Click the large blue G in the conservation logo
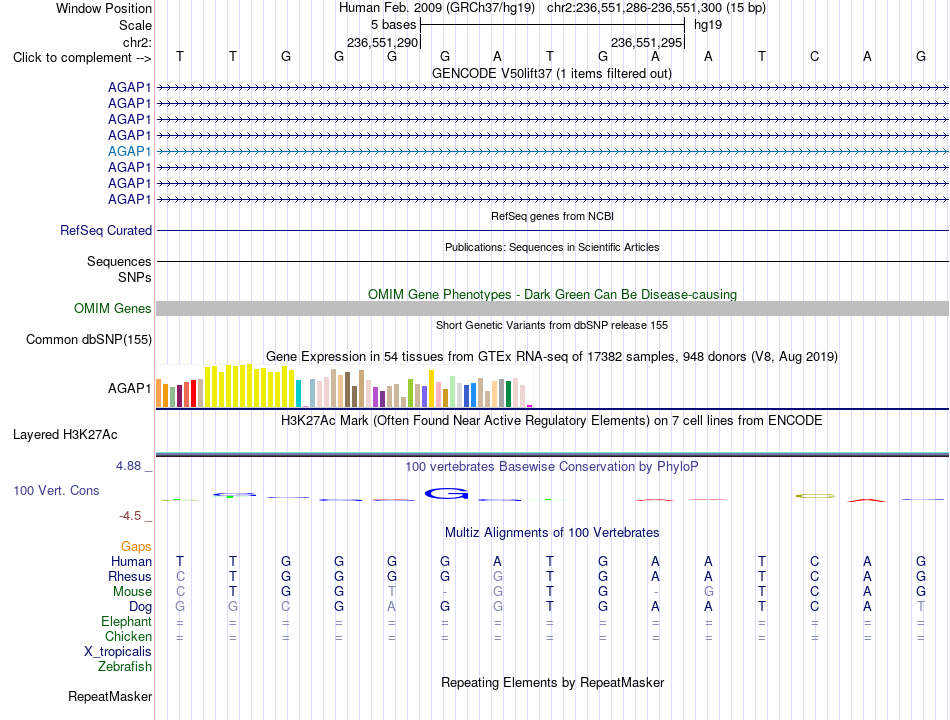This screenshot has width=950, height=720. pos(447,493)
